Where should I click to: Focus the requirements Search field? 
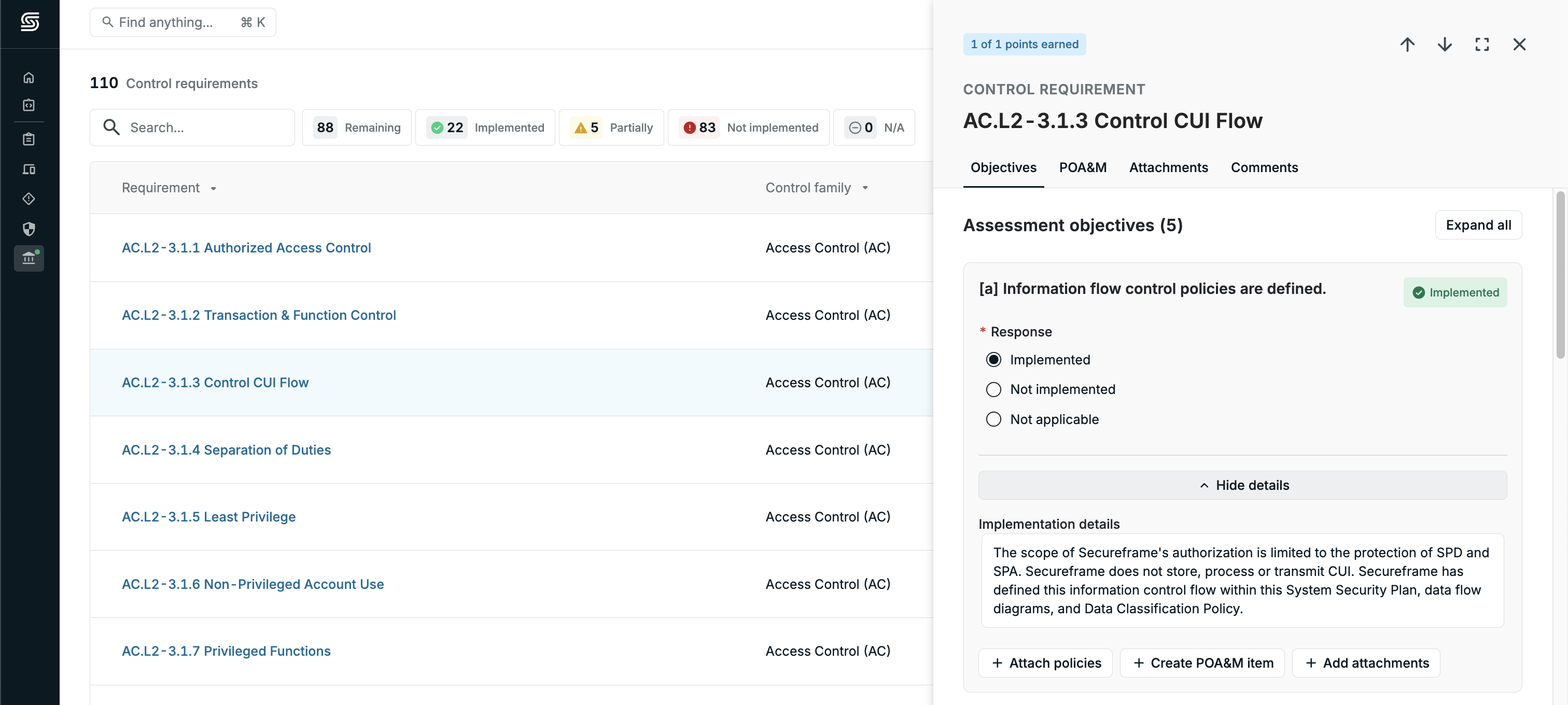[x=192, y=127]
